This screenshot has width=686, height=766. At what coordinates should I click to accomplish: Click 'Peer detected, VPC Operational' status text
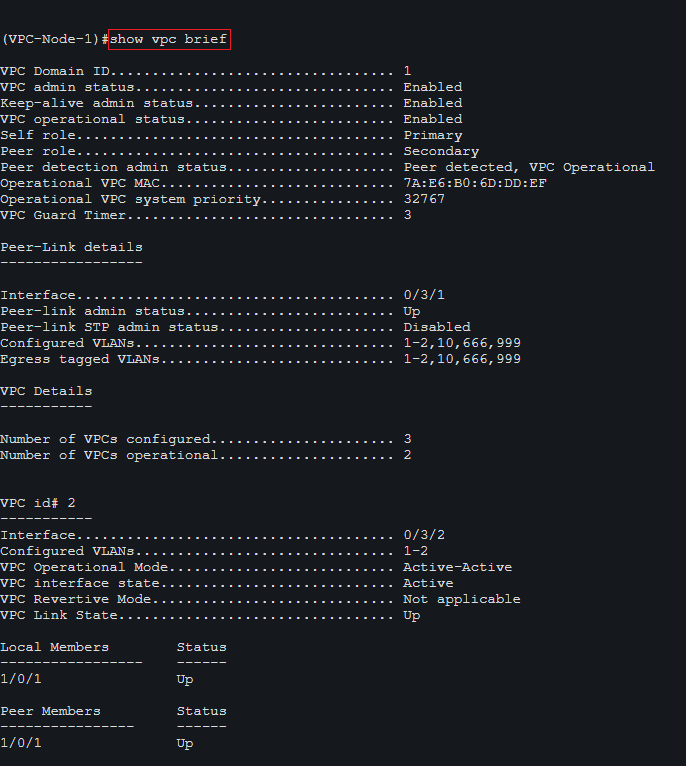[x=529, y=167]
